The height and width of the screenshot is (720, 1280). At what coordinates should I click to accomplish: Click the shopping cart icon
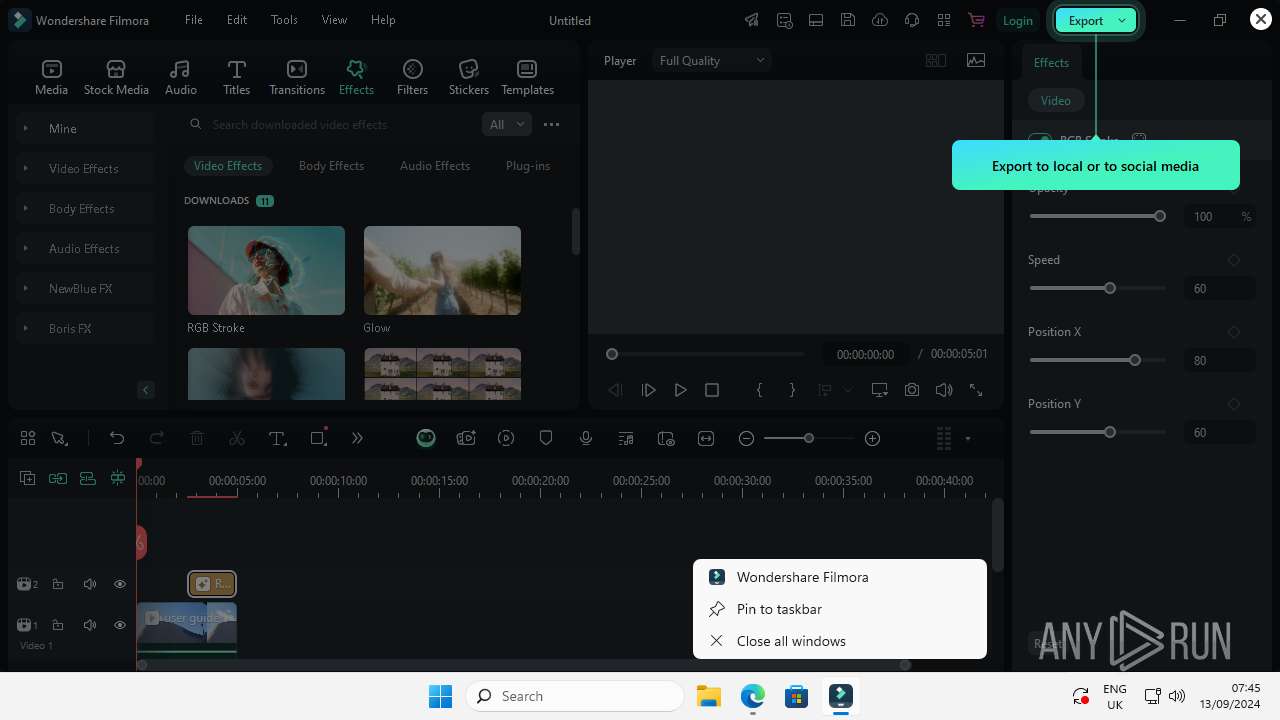976,20
